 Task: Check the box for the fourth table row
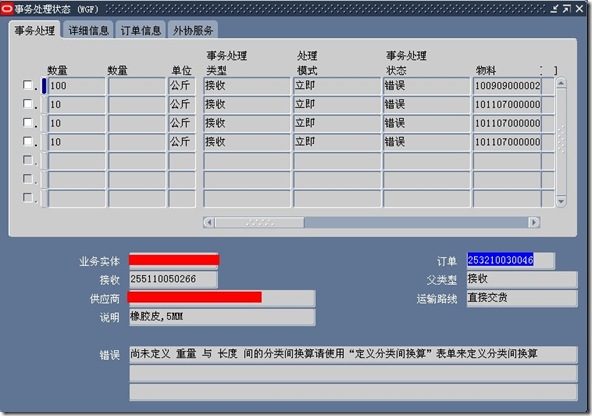tap(28, 141)
